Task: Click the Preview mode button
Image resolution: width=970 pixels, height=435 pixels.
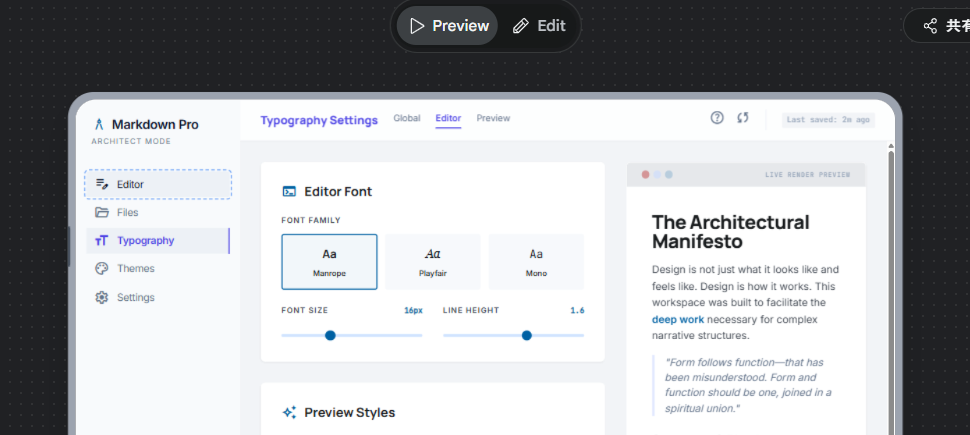Action: tap(448, 26)
